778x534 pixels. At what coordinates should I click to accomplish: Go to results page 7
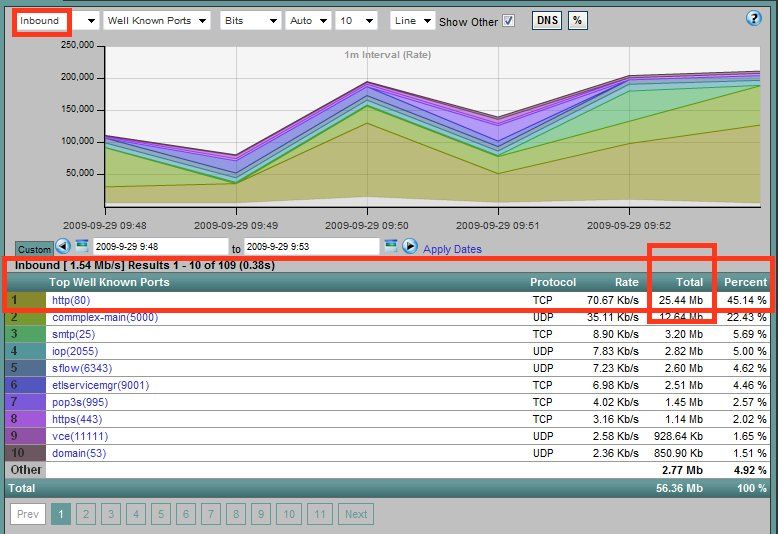pos(211,514)
